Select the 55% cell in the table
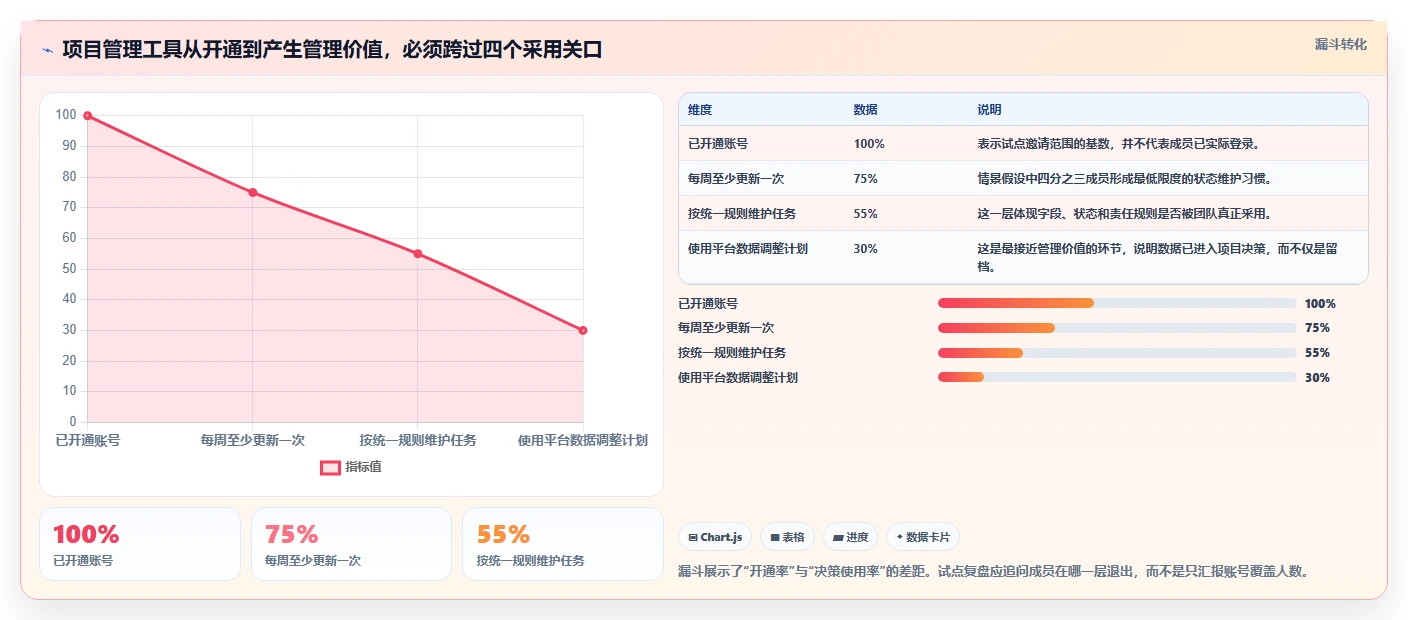Screen dimensions: 1408x620 pyautogui.click(x=866, y=214)
